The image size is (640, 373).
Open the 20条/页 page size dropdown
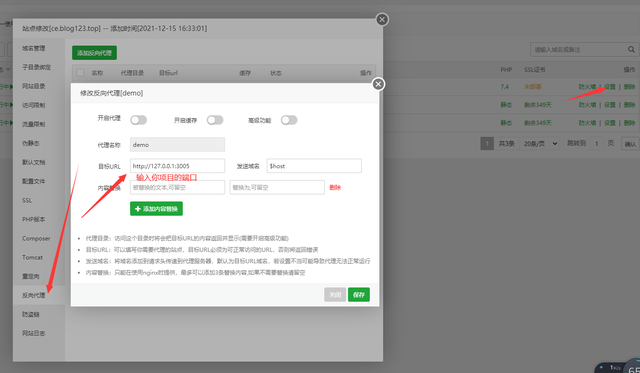[x=540, y=143]
